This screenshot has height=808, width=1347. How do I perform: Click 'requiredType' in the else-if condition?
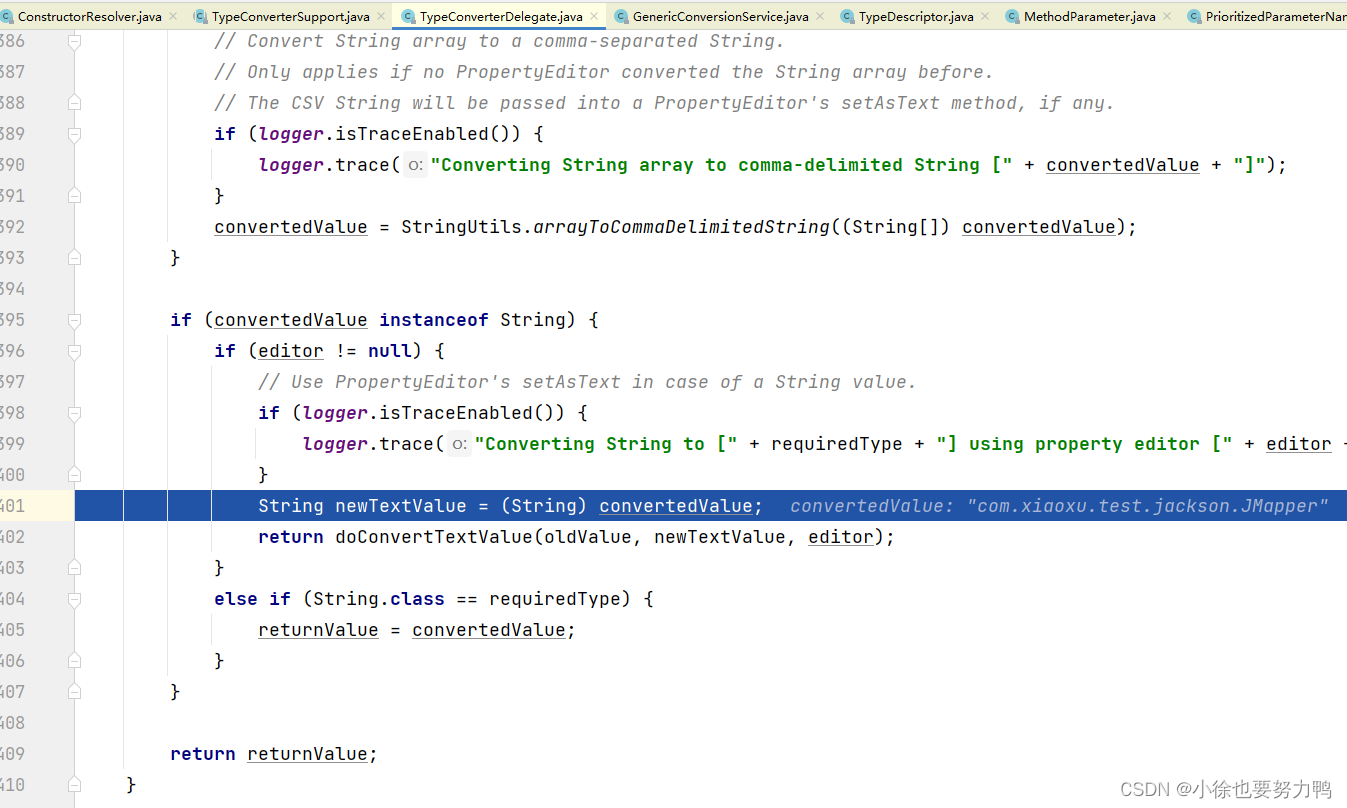coord(555,599)
